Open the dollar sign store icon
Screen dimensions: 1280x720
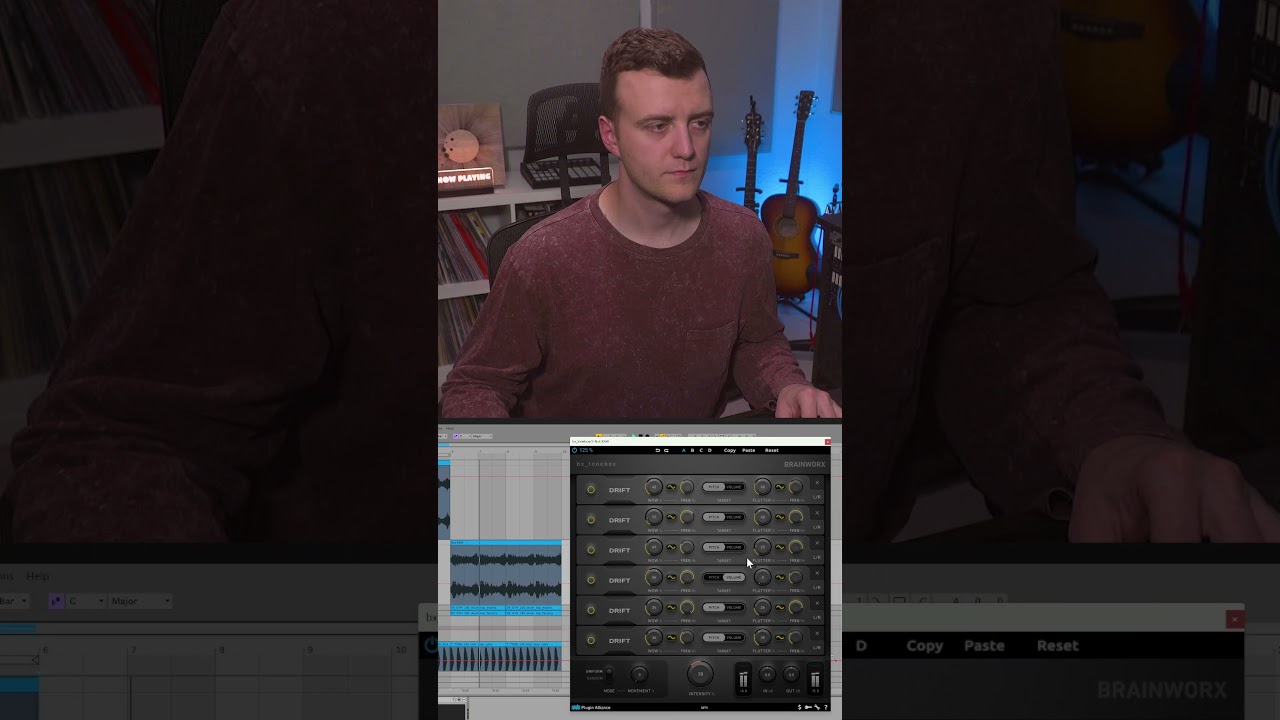click(x=800, y=707)
